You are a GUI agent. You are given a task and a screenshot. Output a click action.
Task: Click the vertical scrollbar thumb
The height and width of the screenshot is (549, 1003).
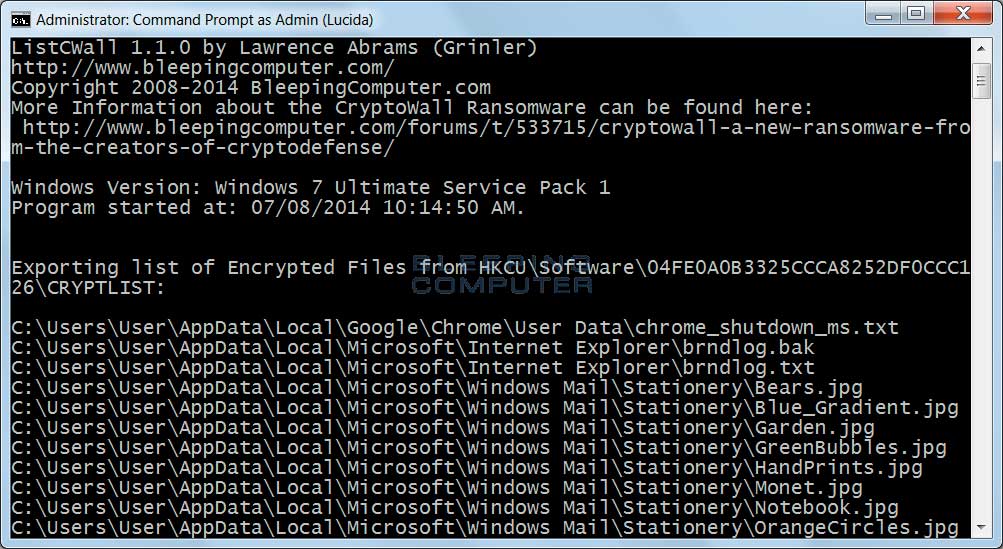pyautogui.click(x=981, y=80)
